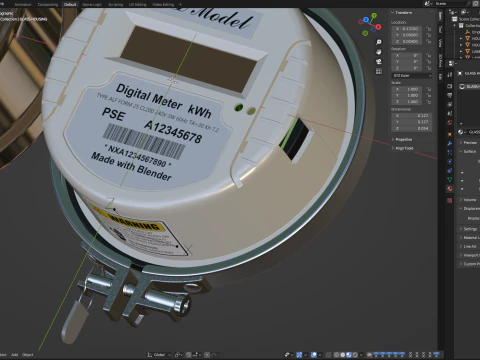Switch to the Scripting workspace tab
Viewport: 480px width, 360px height.
pos(116,5)
